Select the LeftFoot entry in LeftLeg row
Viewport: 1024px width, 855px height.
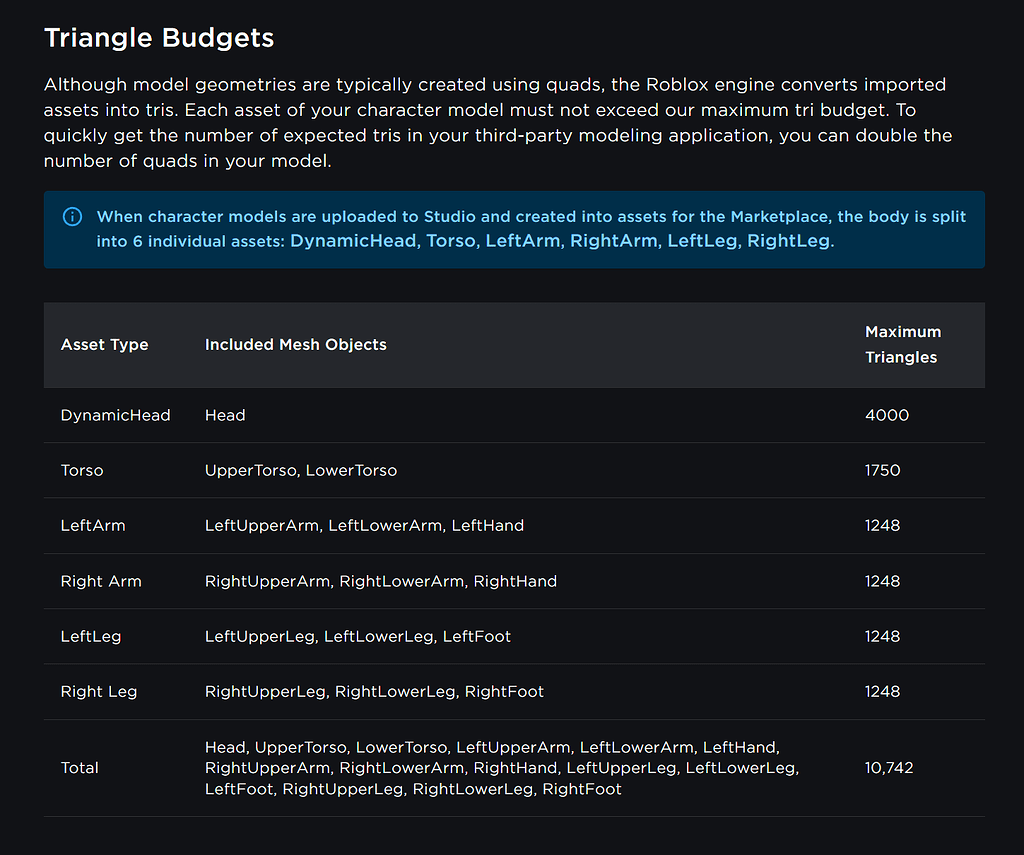tap(476, 636)
